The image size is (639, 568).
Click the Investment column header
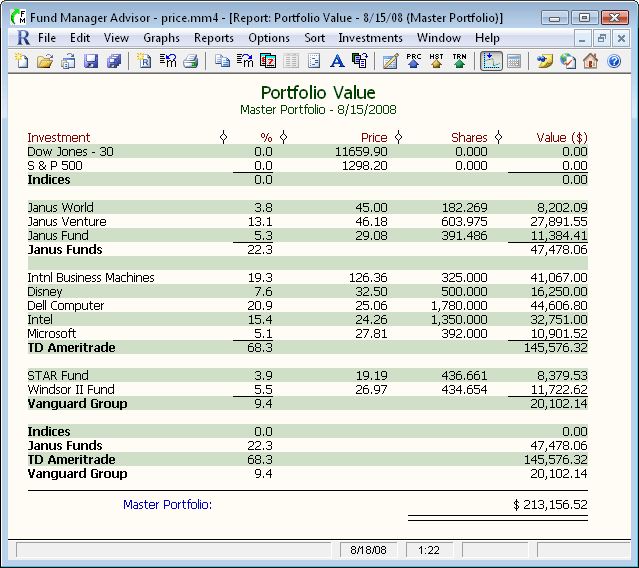coord(59,137)
